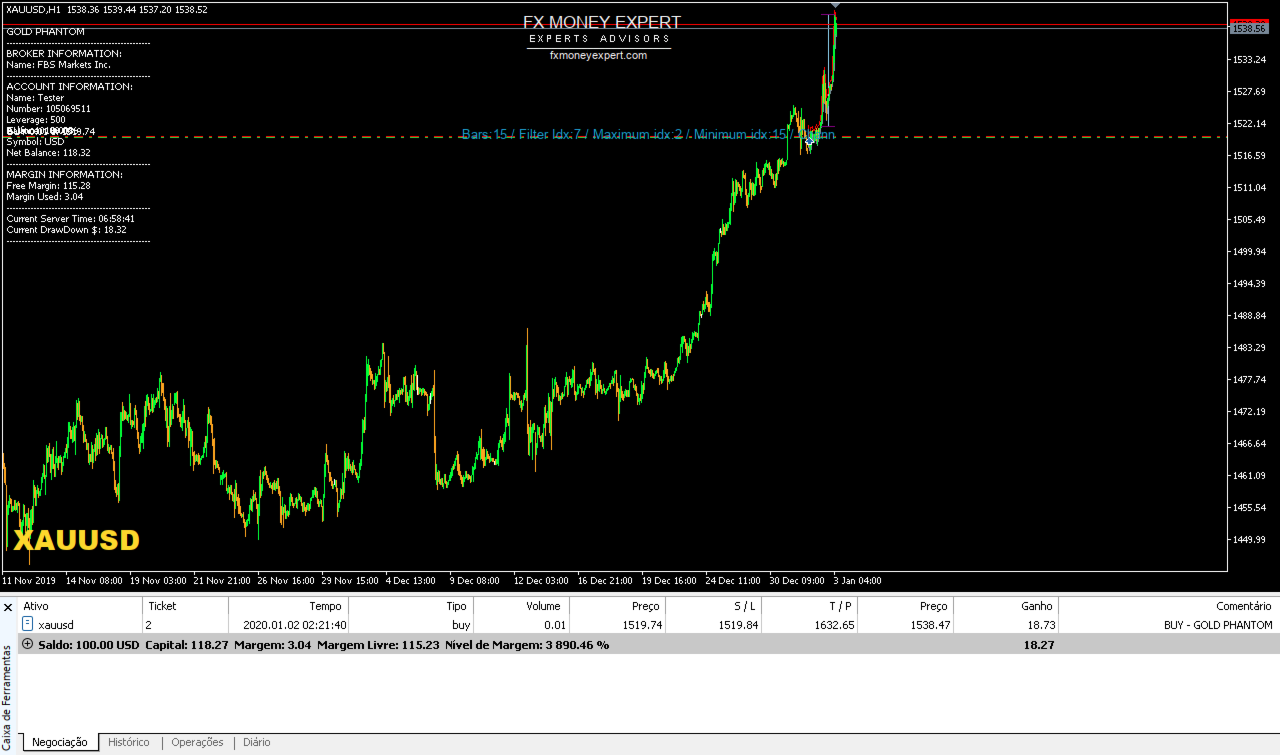Screen dimensions: 1280x755
Task: Click the BUY - GOLD PHANTOM comment
Action: (1218, 625)
